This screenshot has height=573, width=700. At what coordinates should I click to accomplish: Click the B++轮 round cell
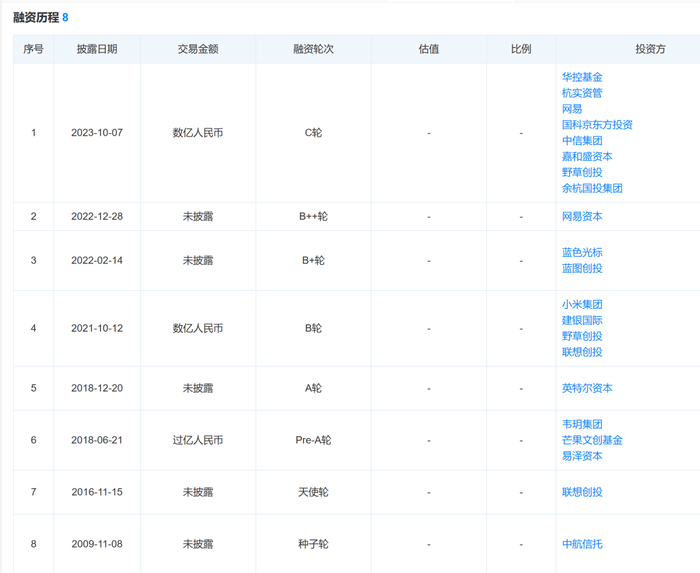(x=313, y=216)
